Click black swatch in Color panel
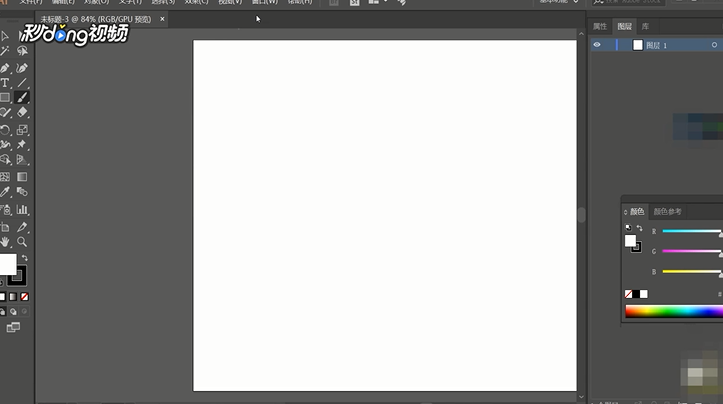Image resolution: width=723 pixels, height=404 pixels. click(636, 294)
